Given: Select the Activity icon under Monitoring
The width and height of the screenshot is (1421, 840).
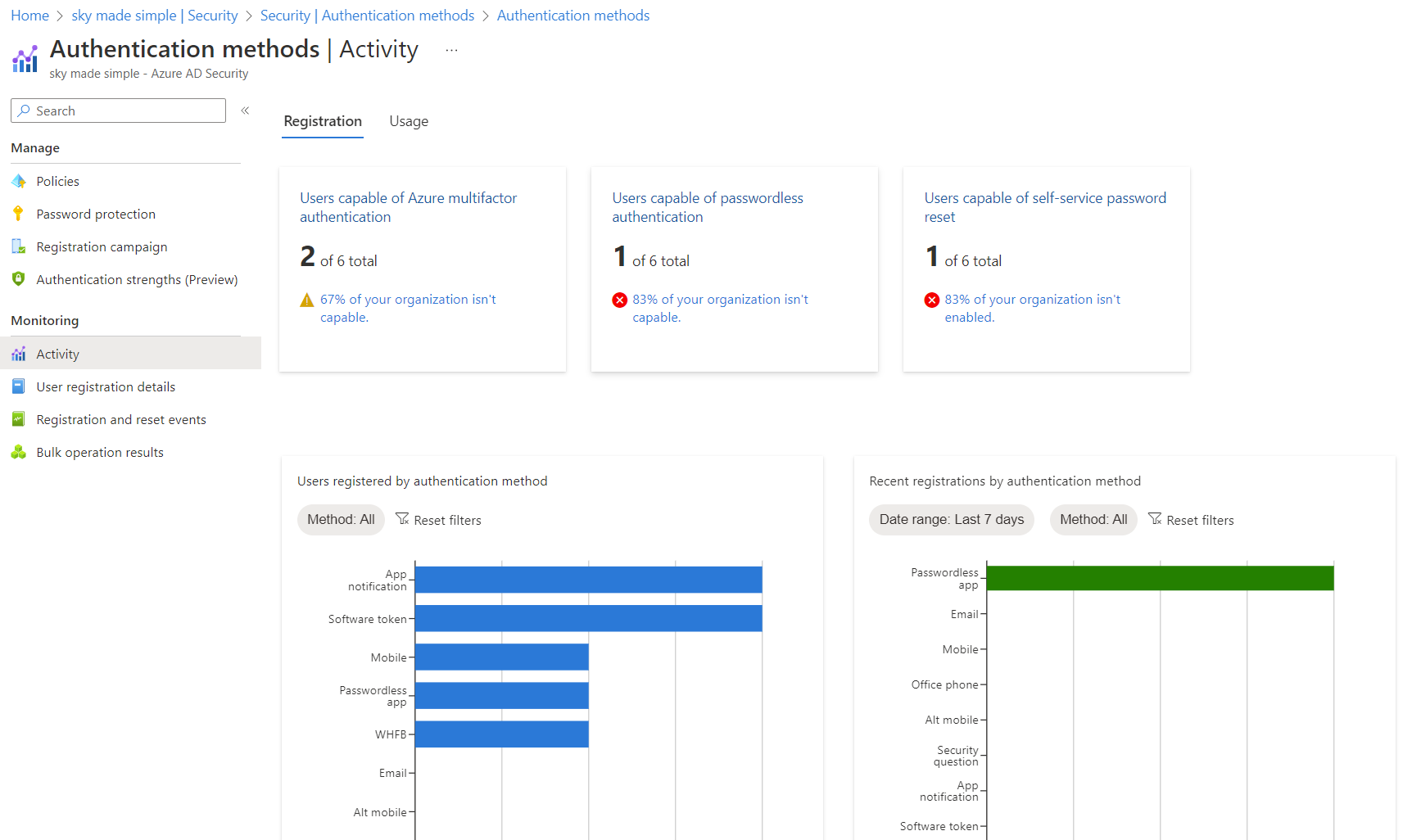Looking at the screenshot, I should click(x=19, y=353).
